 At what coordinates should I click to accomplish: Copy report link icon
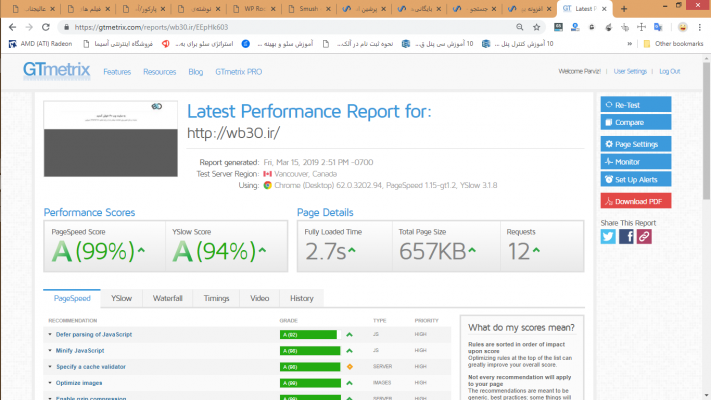pos(644,236)
